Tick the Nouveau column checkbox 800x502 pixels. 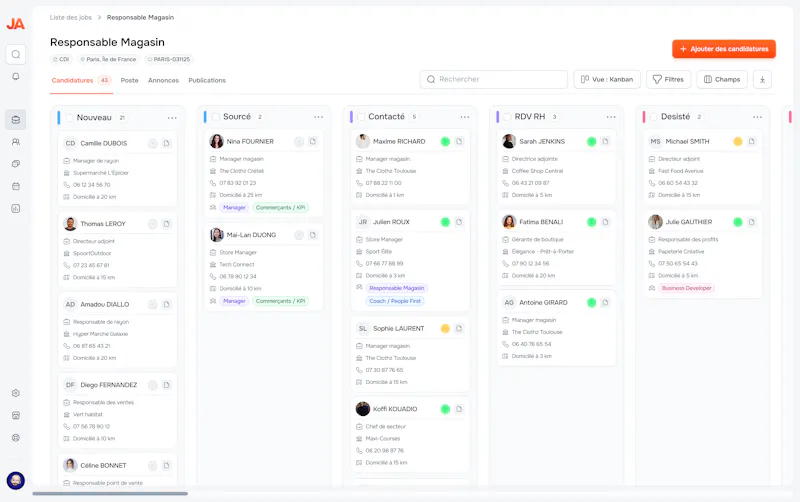[70, 118]
